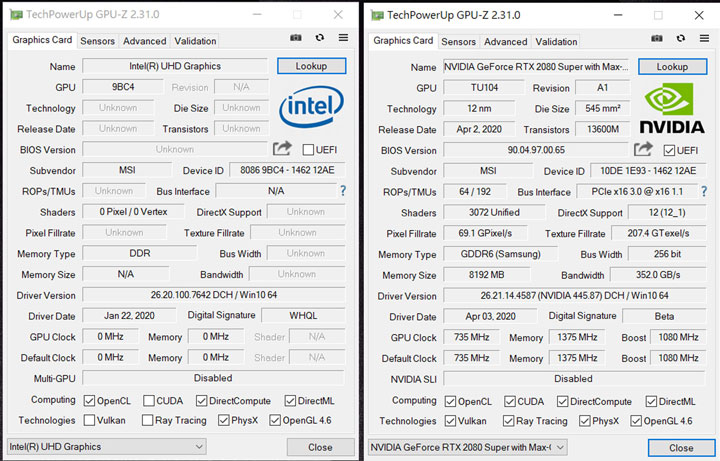Click Device ID value 8086 9BC4 - 1462 12AE

coord(287,170)
